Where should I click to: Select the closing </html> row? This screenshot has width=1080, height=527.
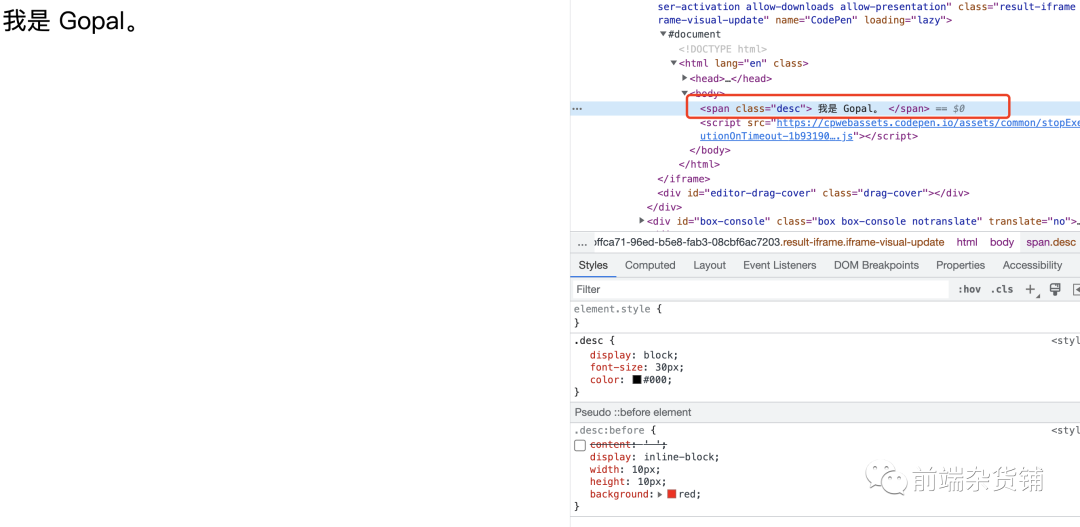point(699,165)
